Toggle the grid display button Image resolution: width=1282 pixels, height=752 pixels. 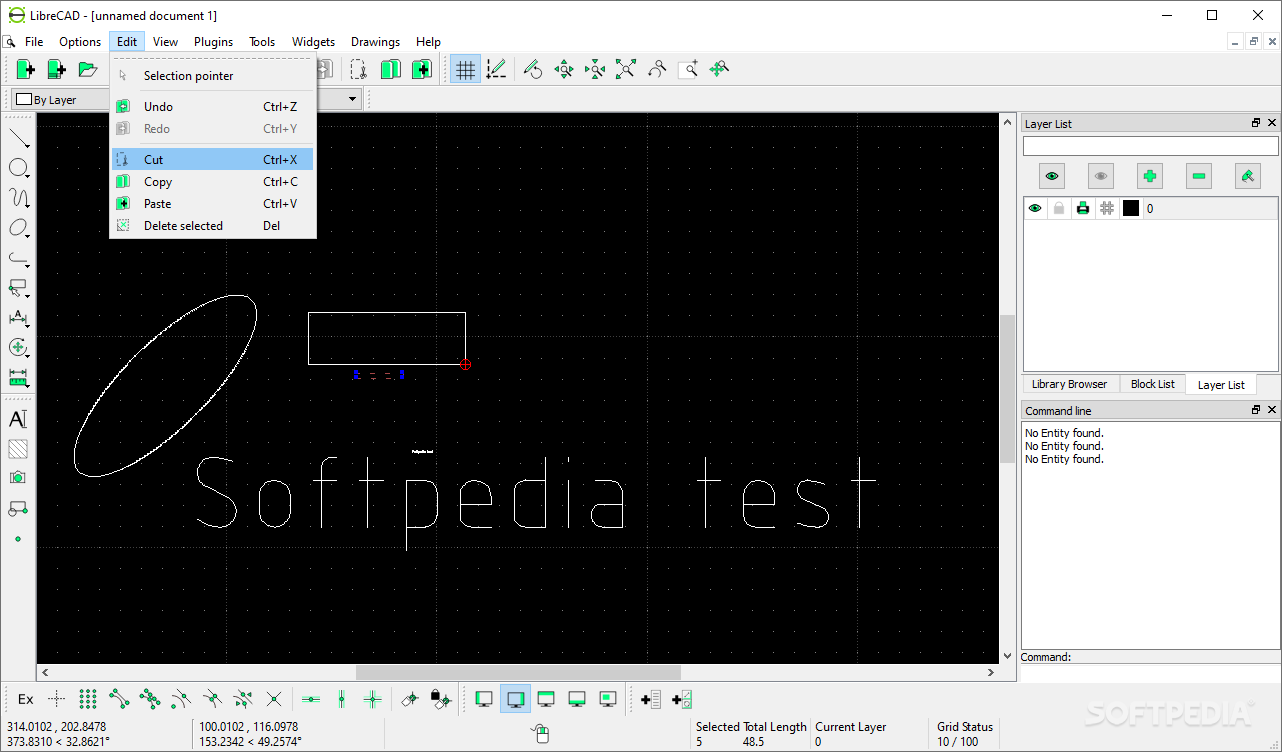pos(465,69)
